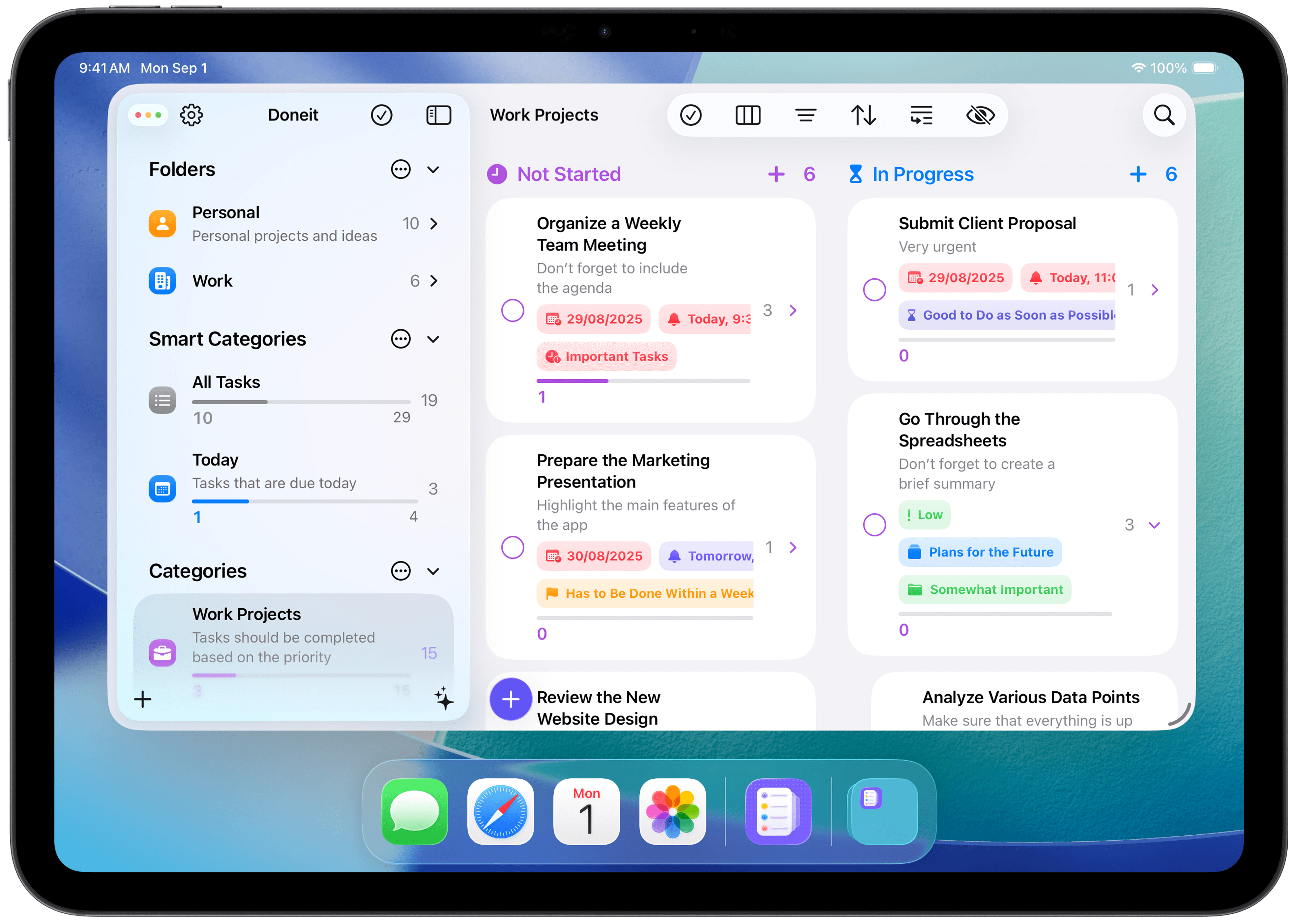Open the Categories ellipsis menu
Viewport: 1298px width, 924px height.
point(401,571)
